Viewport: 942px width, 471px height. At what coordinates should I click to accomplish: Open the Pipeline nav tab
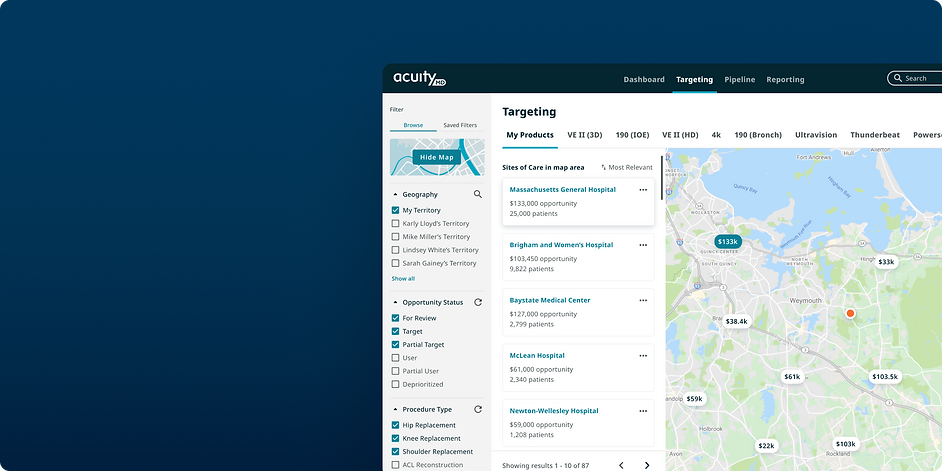(740, 79)
